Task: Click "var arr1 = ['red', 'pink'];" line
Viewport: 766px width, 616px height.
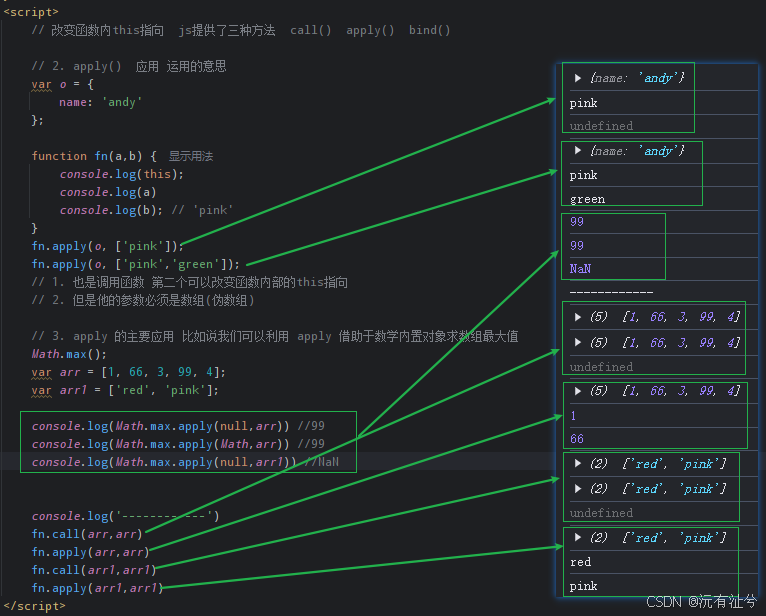Action: (x=125, y=390)
